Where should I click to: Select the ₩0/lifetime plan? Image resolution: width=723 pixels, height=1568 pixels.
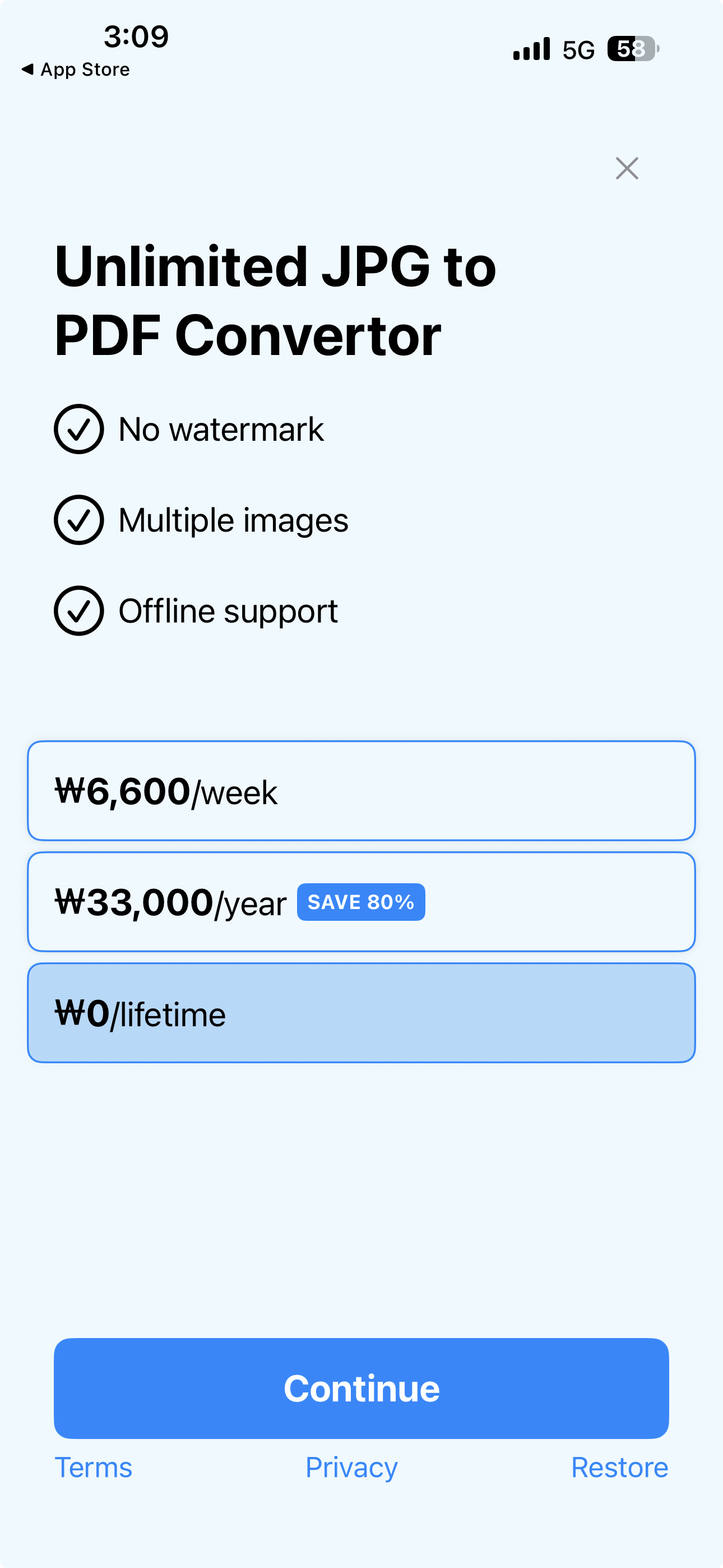[361, 1013]
